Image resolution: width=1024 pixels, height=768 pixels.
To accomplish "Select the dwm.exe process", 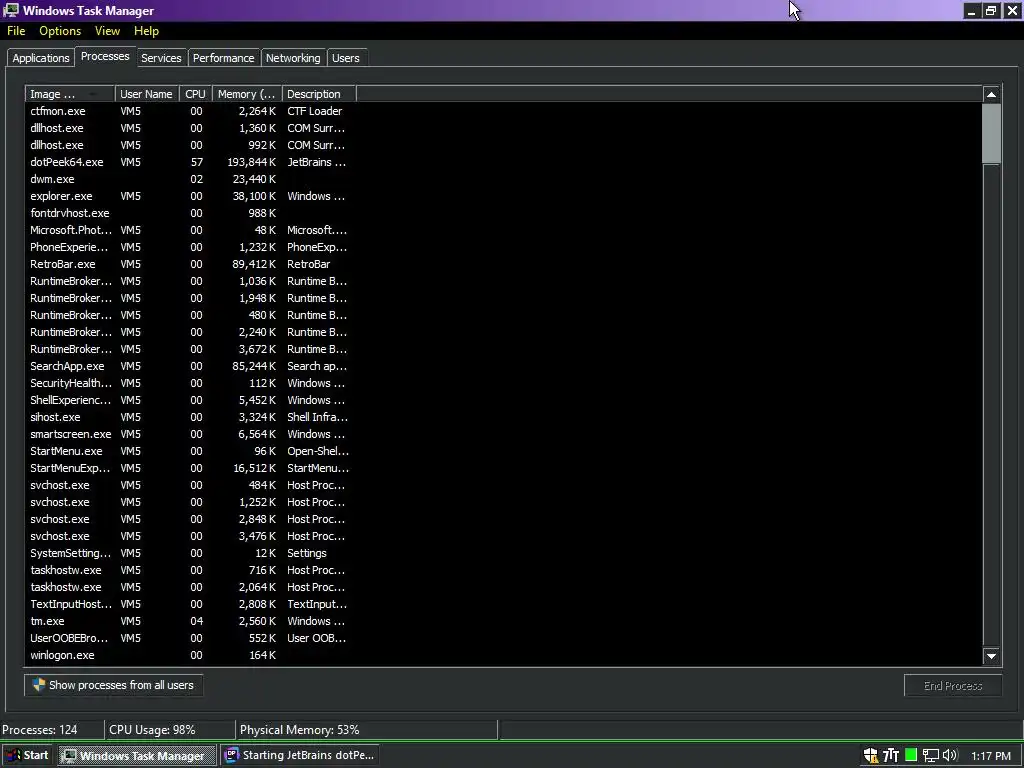I will (x=189, y=179).
